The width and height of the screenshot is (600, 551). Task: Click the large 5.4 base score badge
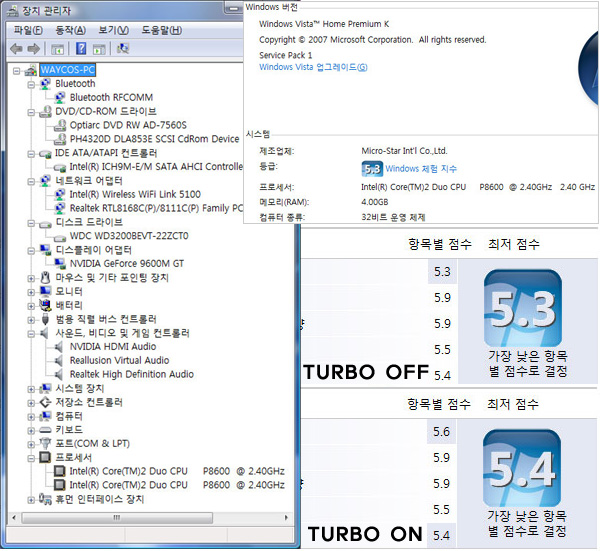point(522,468)
